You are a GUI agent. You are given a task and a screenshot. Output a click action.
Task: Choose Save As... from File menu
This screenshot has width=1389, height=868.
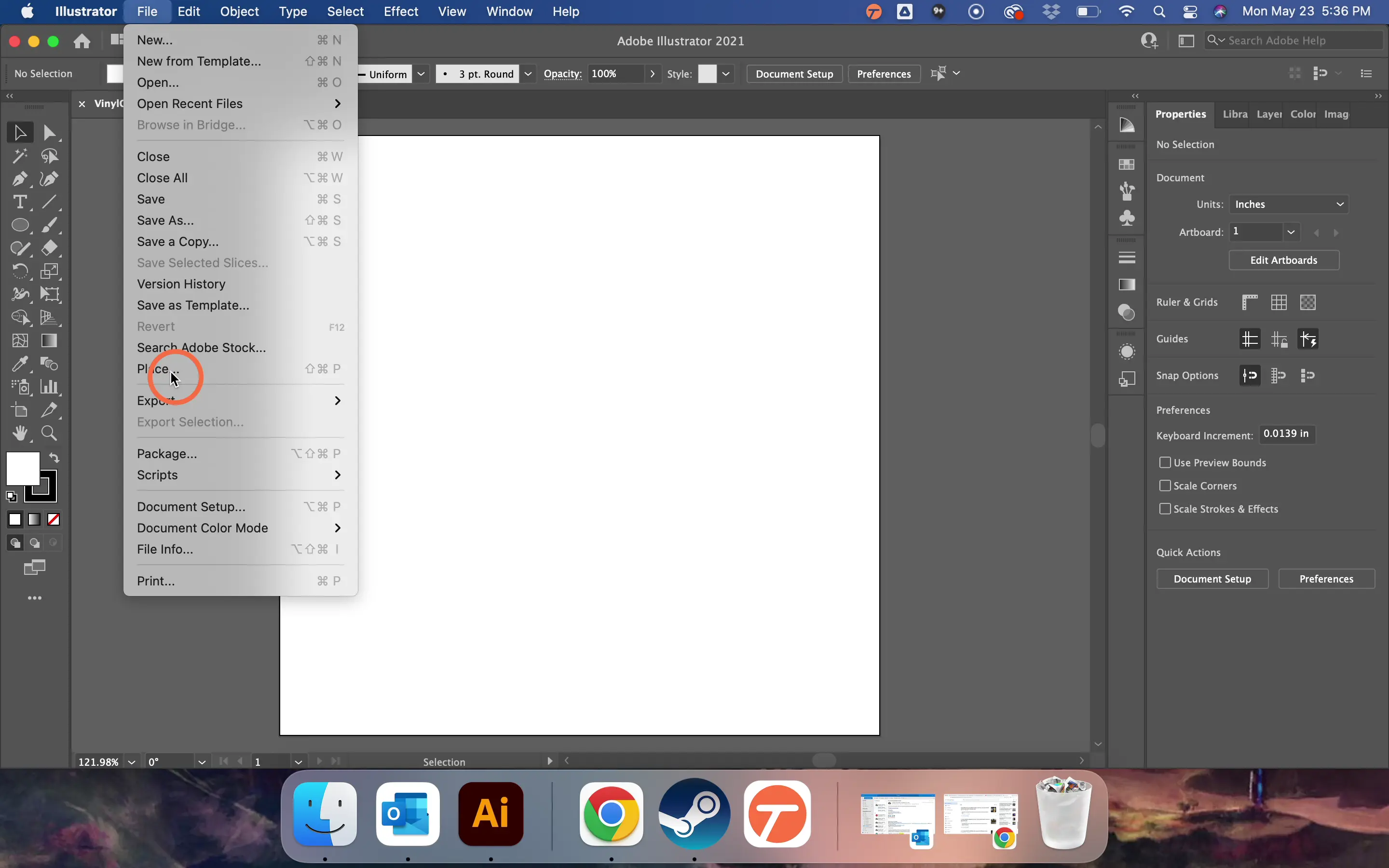click(240, 220)
